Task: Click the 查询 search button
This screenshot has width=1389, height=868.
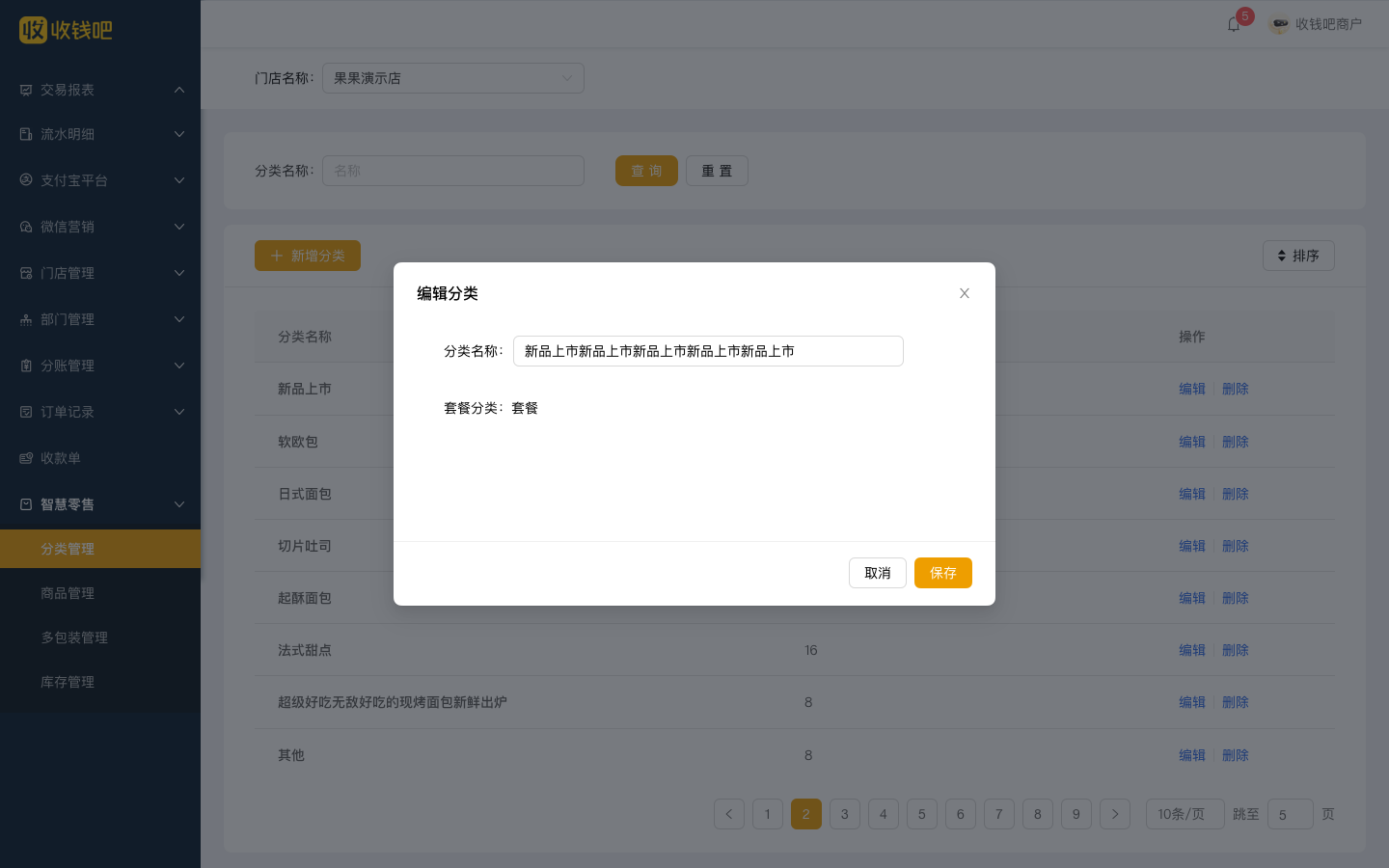Action: (x=646, y=171)
